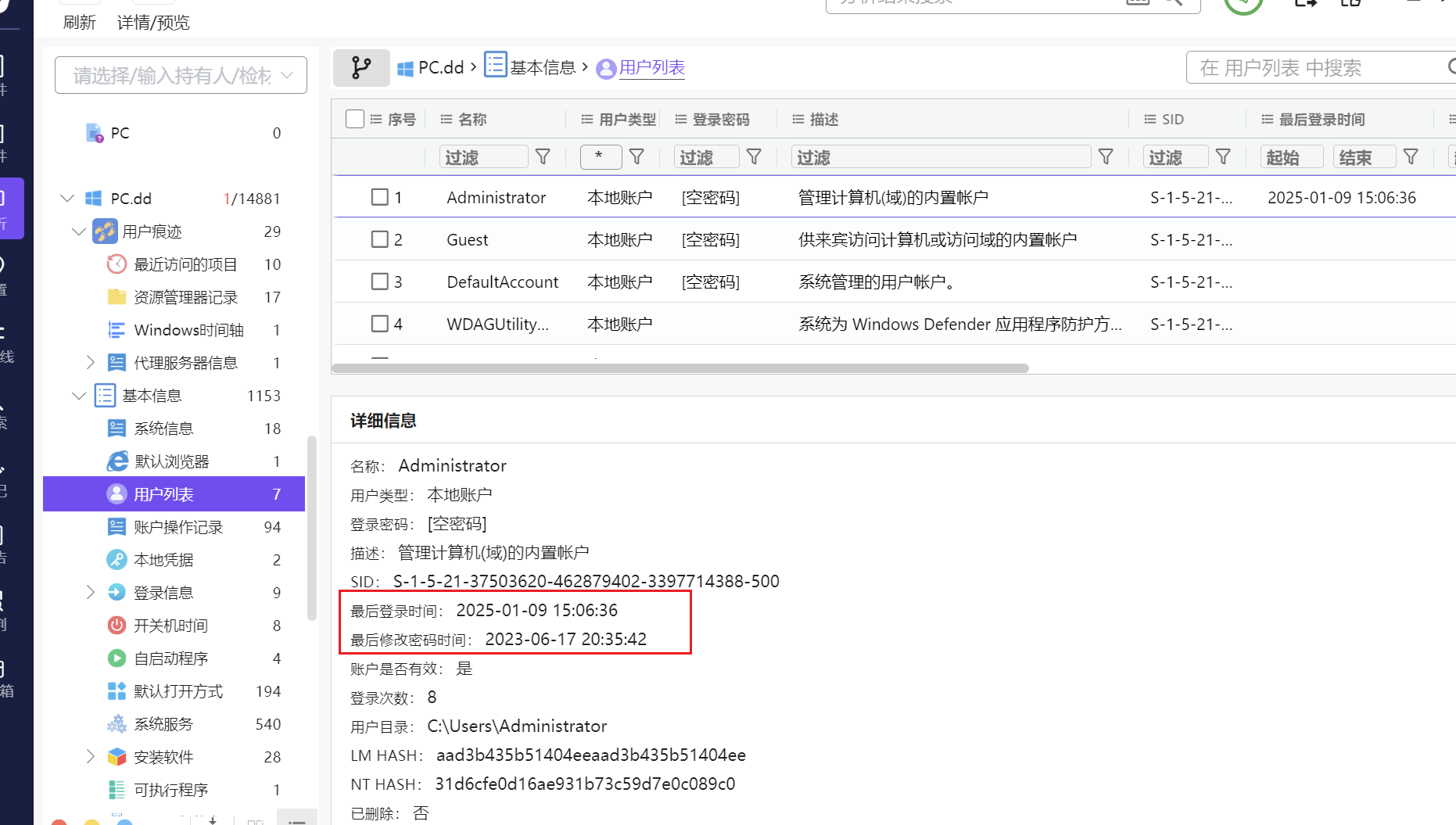
Task: Collapse the 用户痕迹 tree node
Action: coord(78,231)
